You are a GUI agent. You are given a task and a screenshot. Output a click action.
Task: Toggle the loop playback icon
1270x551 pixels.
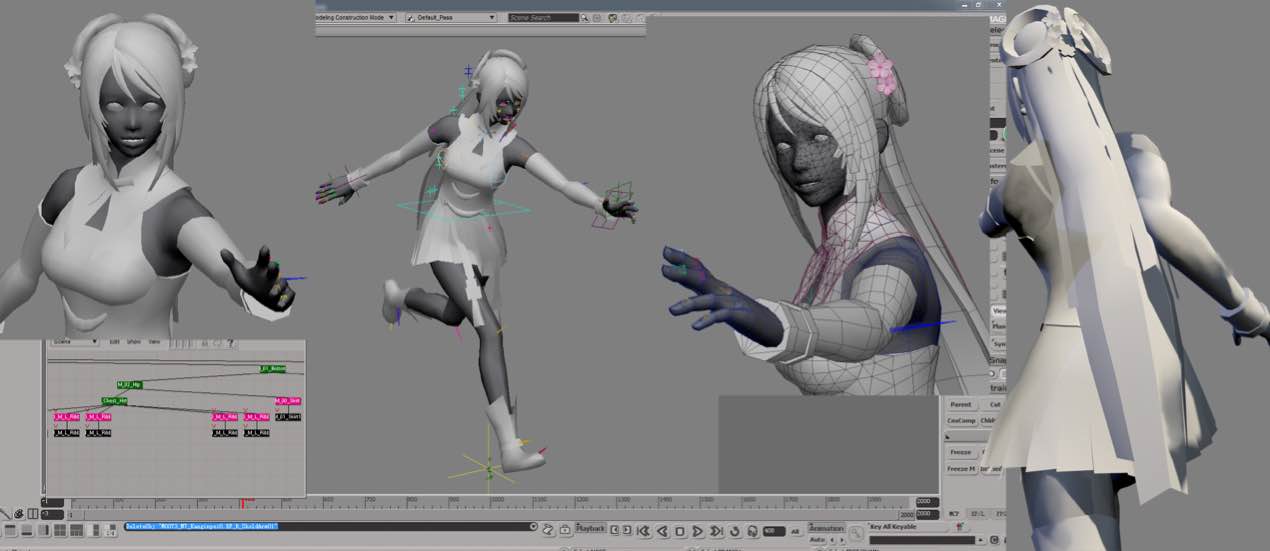pos(735,531)
